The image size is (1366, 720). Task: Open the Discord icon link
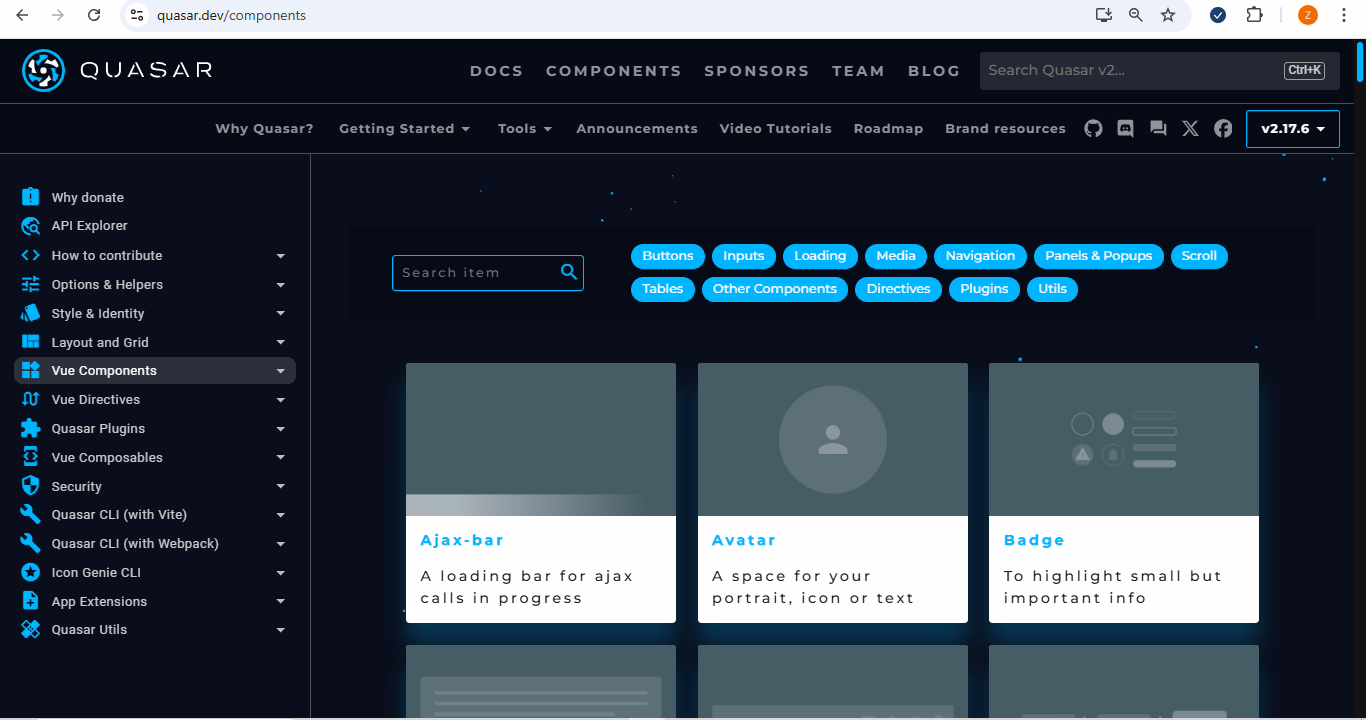[x=1126, y=129]
